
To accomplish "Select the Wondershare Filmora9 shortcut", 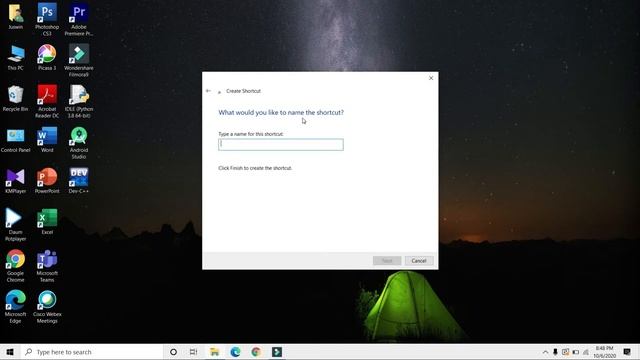I will pos(79,60).
